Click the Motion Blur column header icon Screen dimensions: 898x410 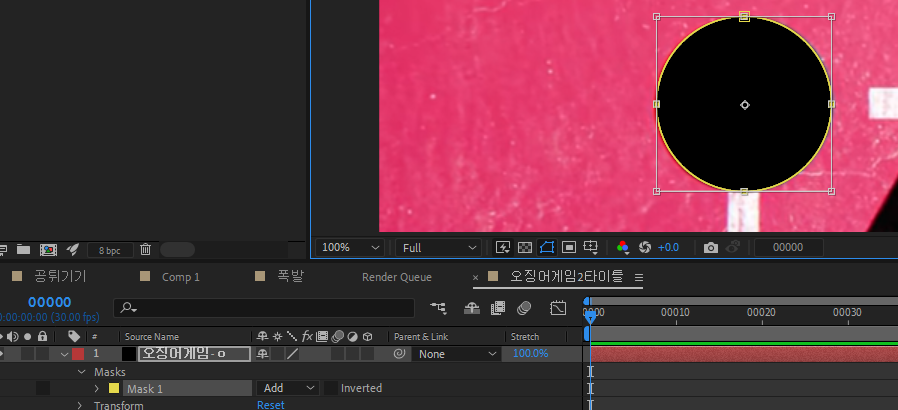coord(338,336)
